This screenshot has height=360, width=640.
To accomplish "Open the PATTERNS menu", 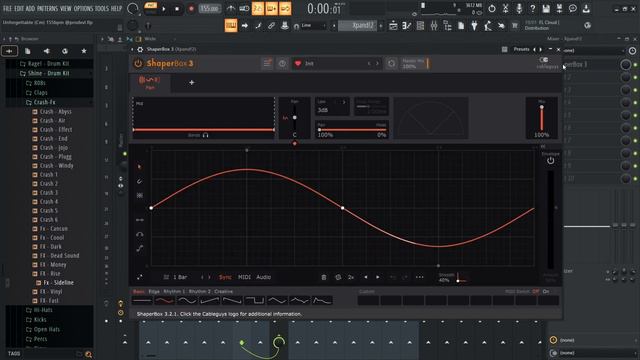I will (x=48, y=9).
